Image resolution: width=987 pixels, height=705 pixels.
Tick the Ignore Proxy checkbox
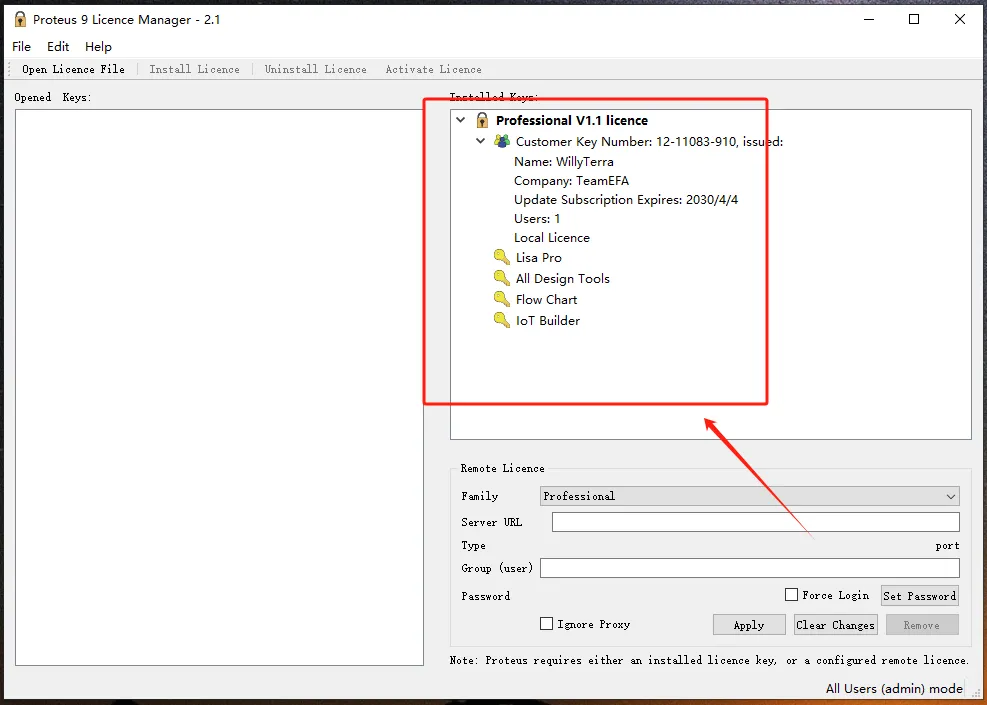point(546,623)
